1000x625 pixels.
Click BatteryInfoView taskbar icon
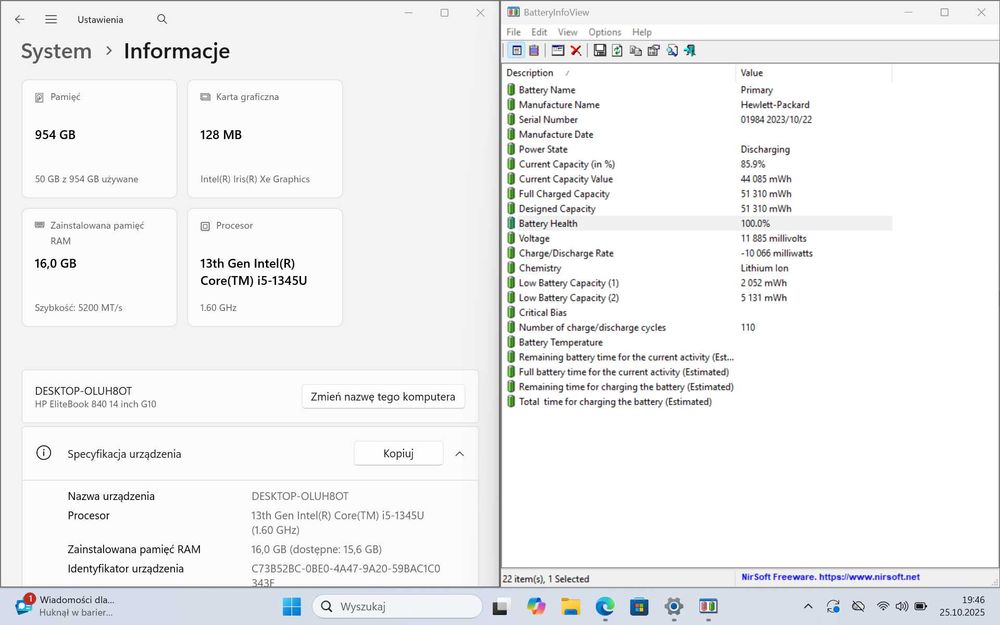coord(708,606)
